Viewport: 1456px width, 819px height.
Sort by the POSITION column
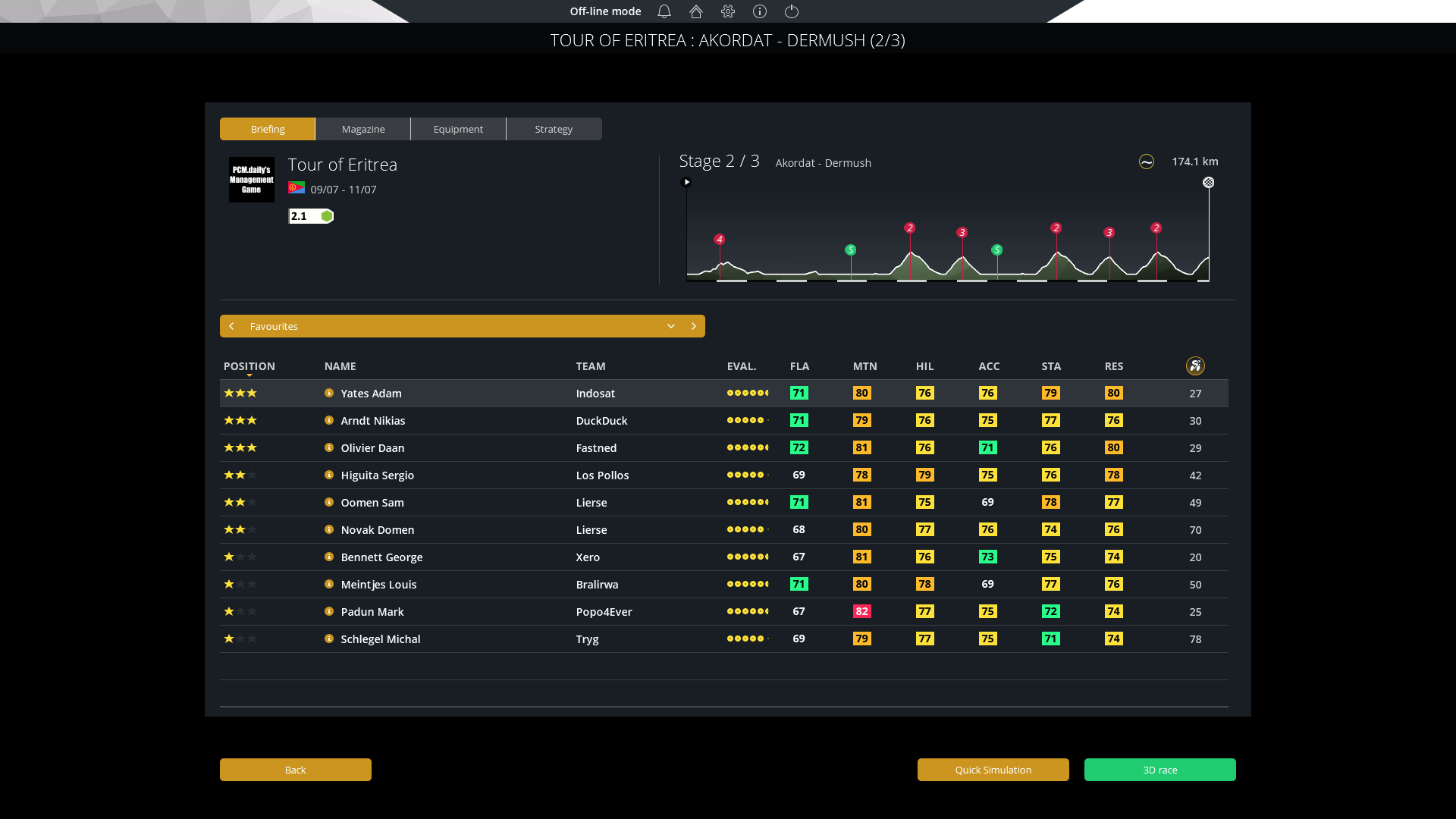click(249, 366)
